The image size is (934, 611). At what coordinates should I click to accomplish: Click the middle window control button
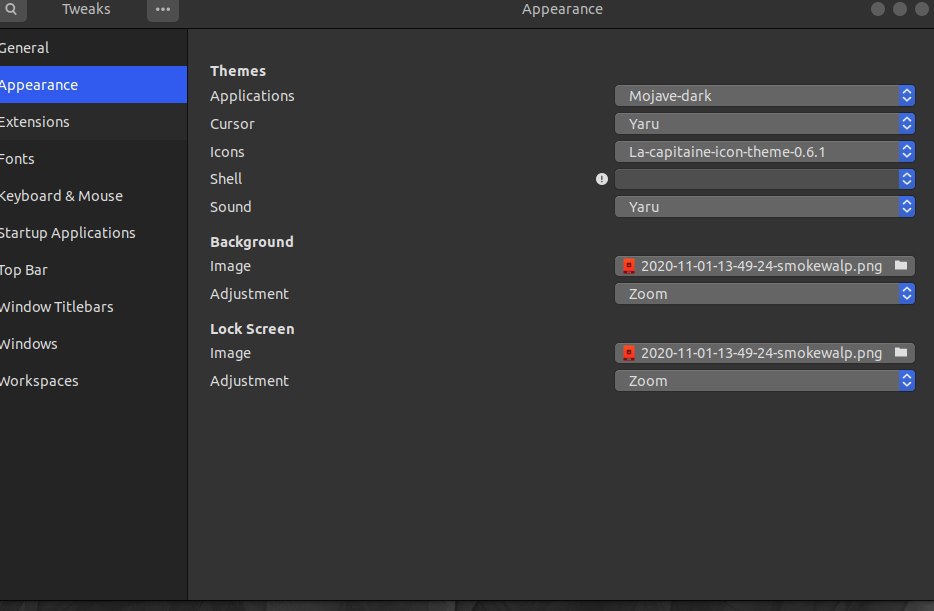(x=899, y=9)
